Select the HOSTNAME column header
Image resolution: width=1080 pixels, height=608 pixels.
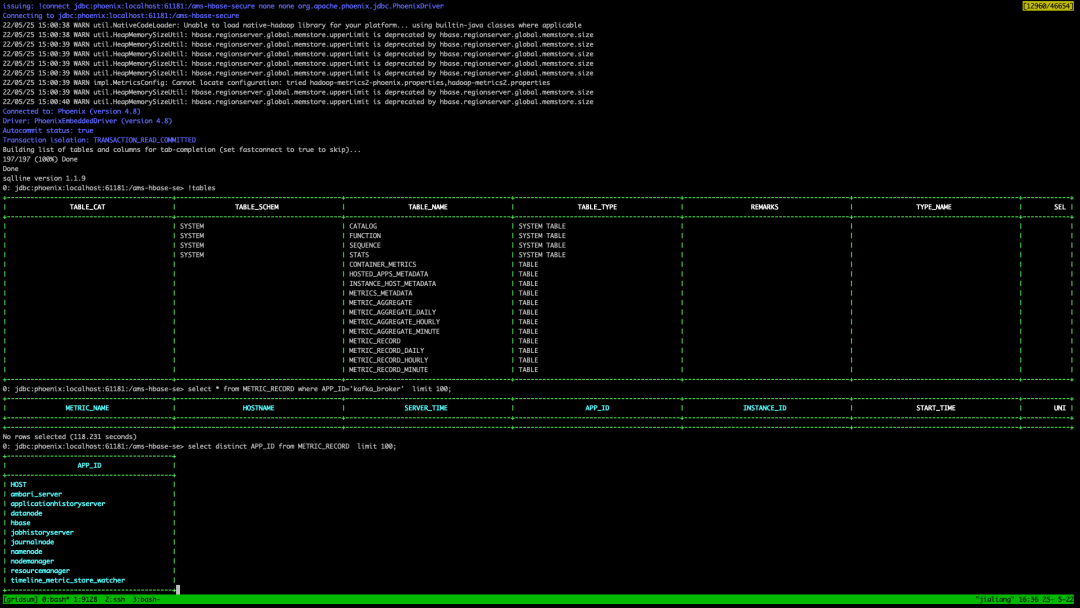tap(258, 408)
